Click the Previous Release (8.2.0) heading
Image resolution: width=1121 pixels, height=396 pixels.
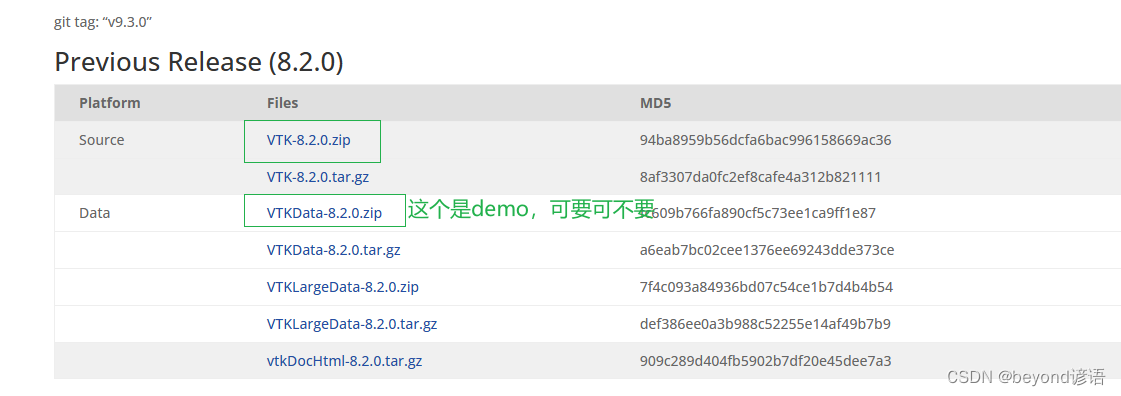pyautogui.click(x=199, y=62)
